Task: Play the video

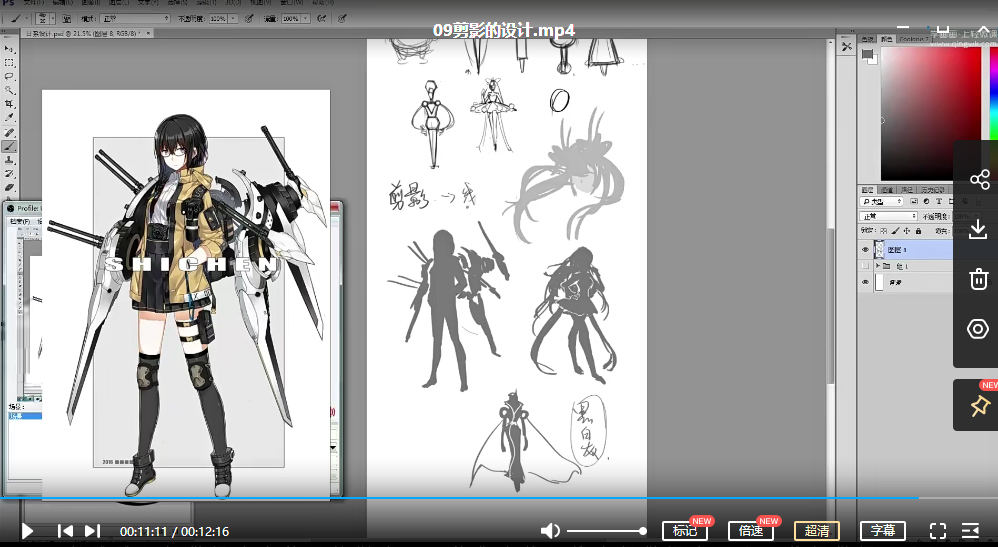Action: pyautogui.click(x=27, y=531)
